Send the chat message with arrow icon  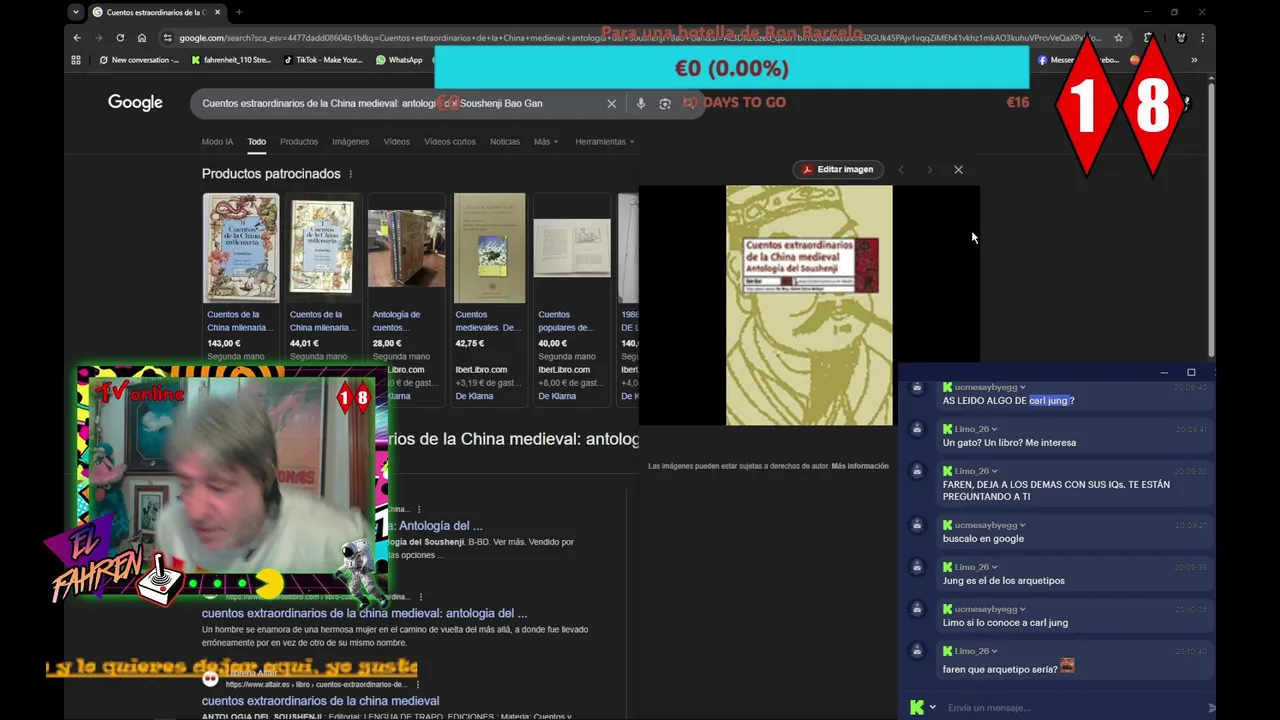pyautogui.click(x=1211, y=708)
